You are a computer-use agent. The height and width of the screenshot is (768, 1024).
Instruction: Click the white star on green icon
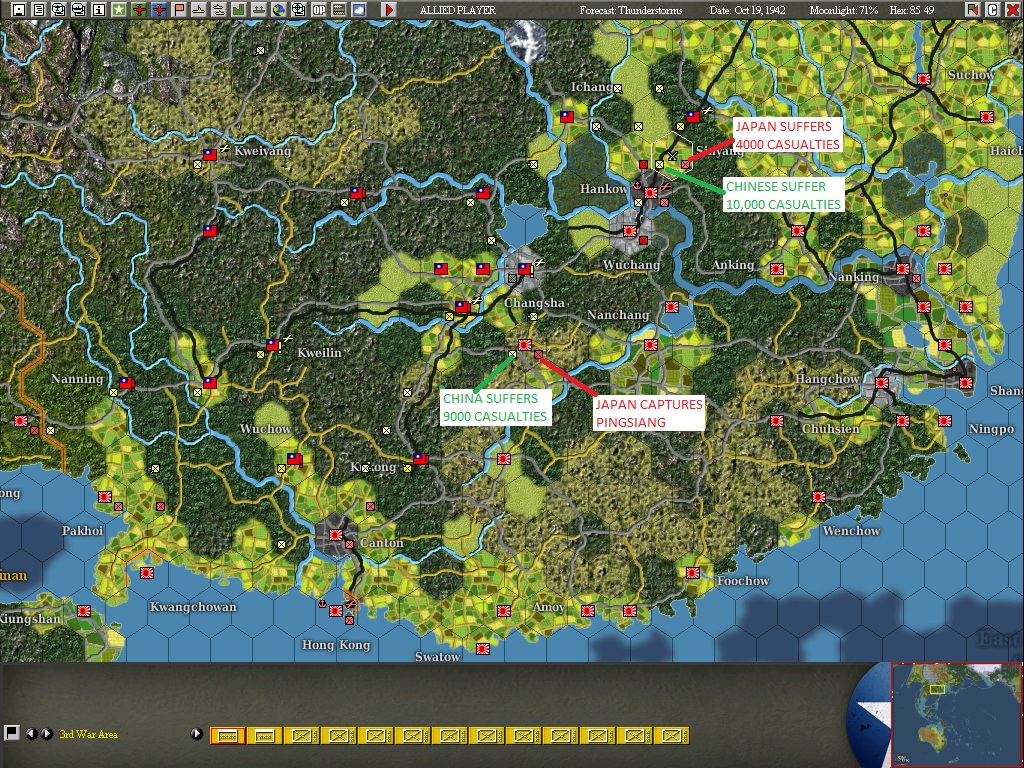click(x=119, y=10)
